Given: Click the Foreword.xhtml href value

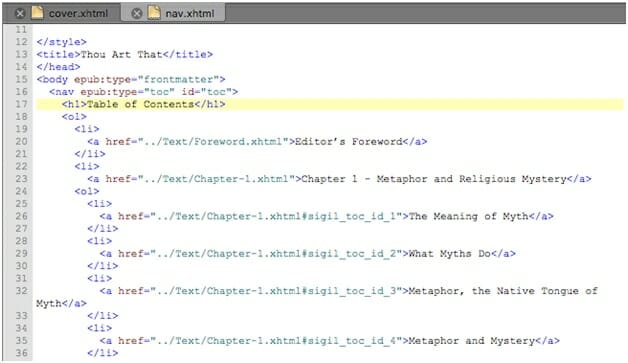Looking at the screenshot, I should pyautogui.click(x=213, y=141).
